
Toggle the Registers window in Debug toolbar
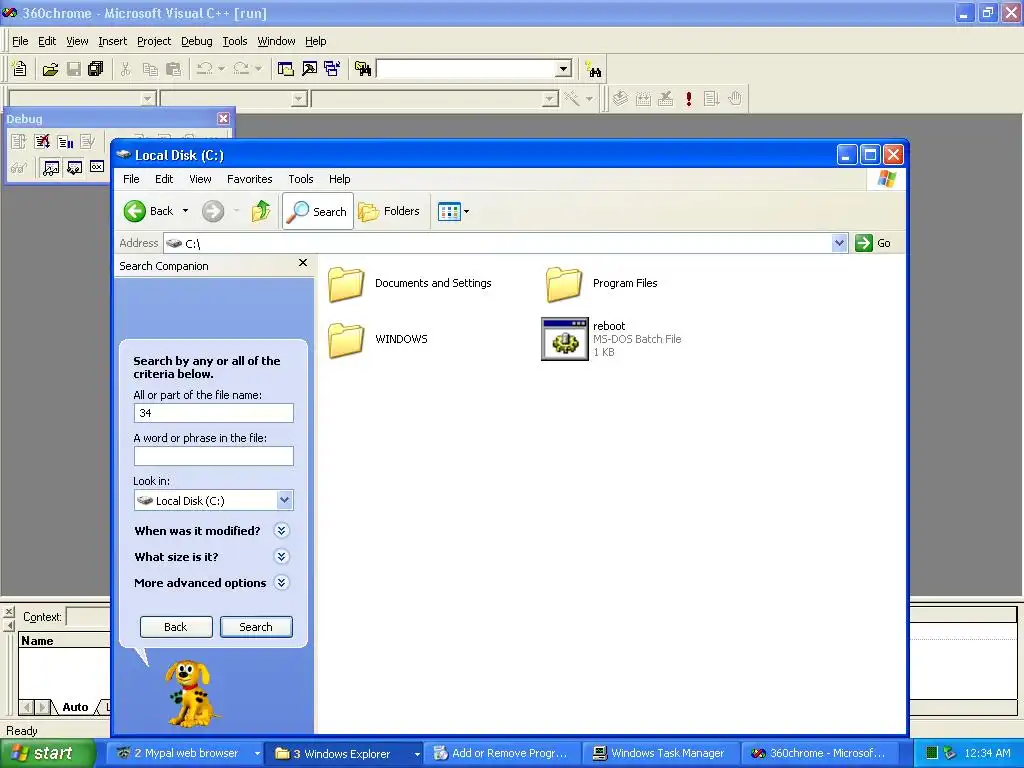(97, 167)
